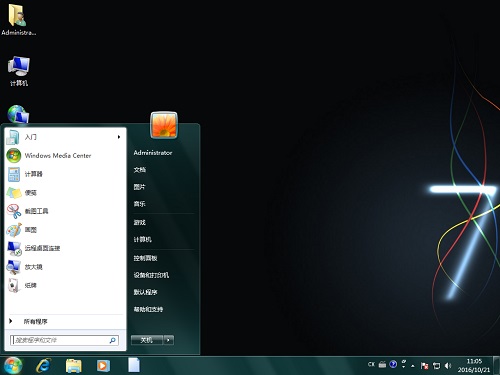The width and height of the screenshot is (500, 375).
Task: Click the blue help question mark tray icon
Action: 393,364
